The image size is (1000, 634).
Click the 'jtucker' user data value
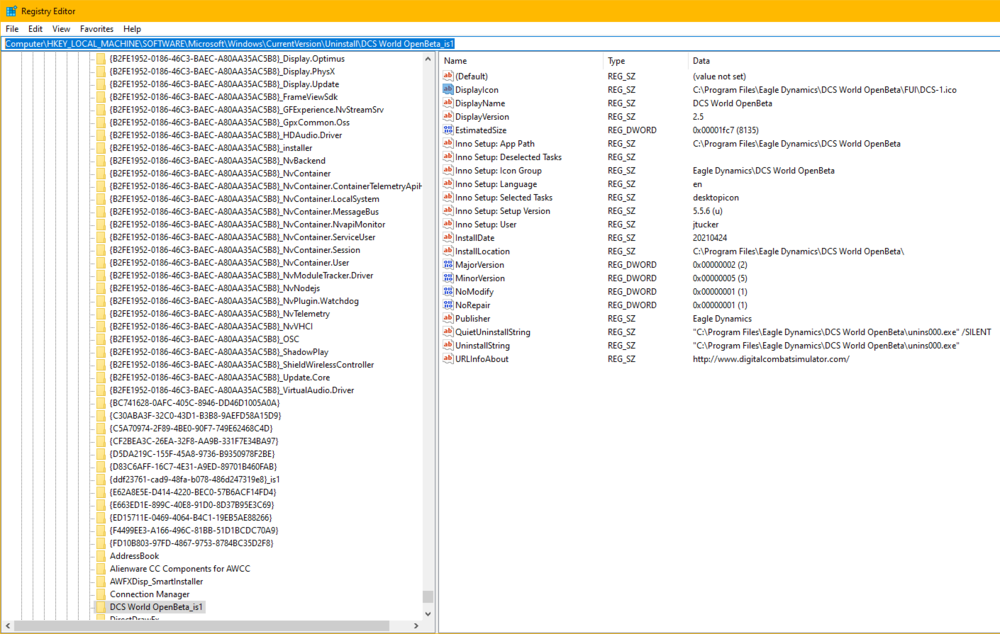(x=705, y=224)
